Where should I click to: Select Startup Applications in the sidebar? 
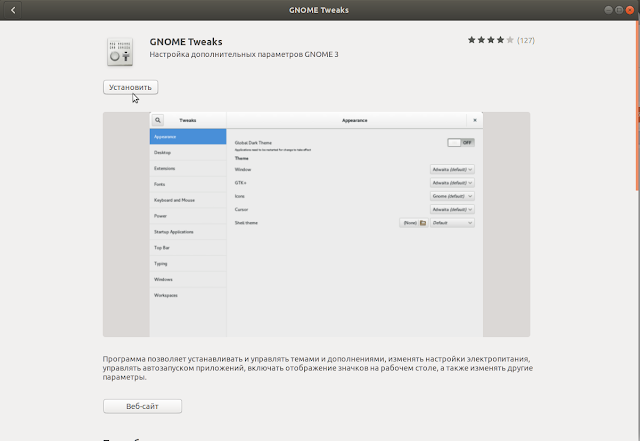[x=188, y=232]
